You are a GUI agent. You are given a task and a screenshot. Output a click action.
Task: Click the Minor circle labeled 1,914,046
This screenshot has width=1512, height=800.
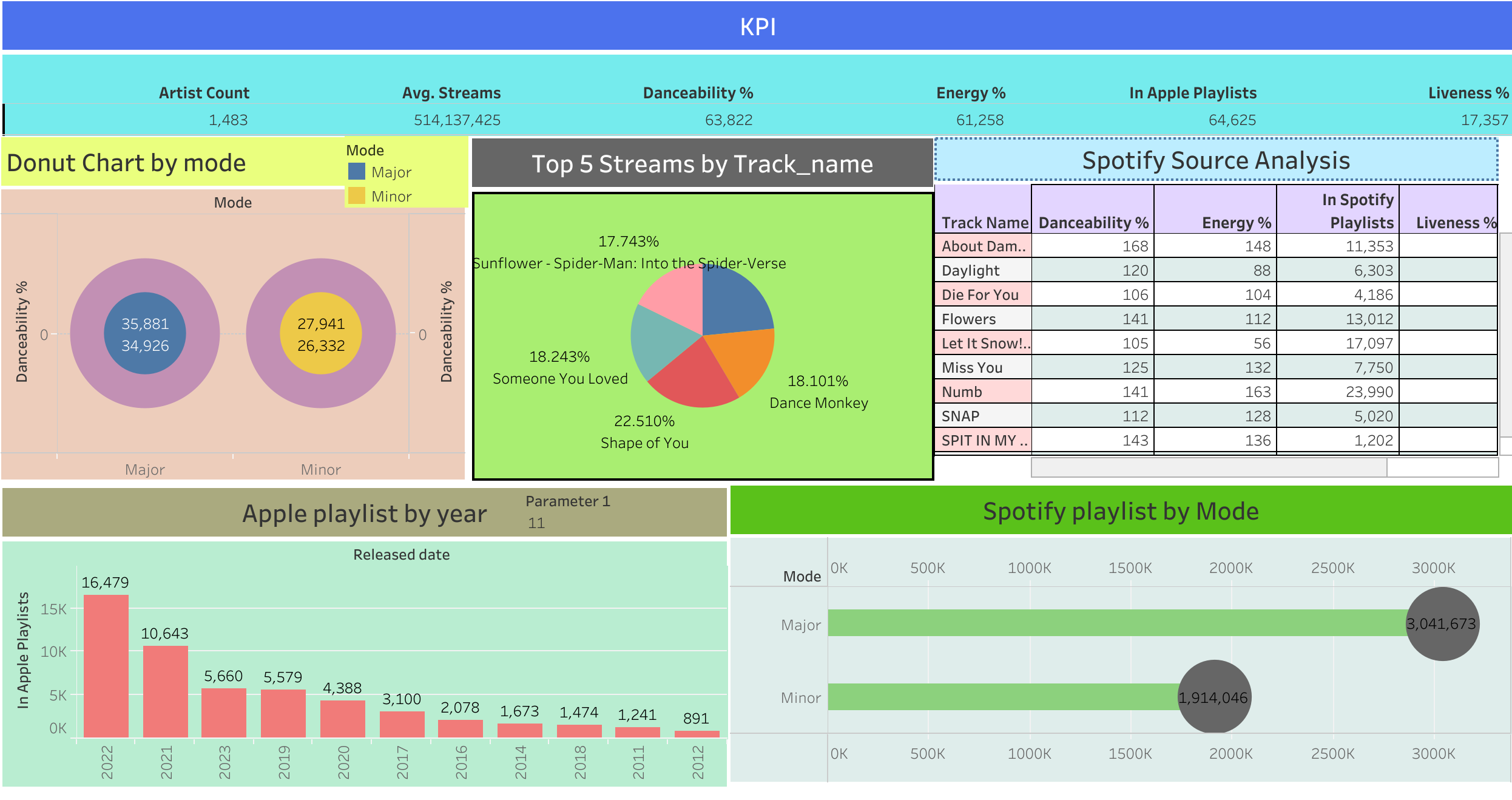[1213, 697]
